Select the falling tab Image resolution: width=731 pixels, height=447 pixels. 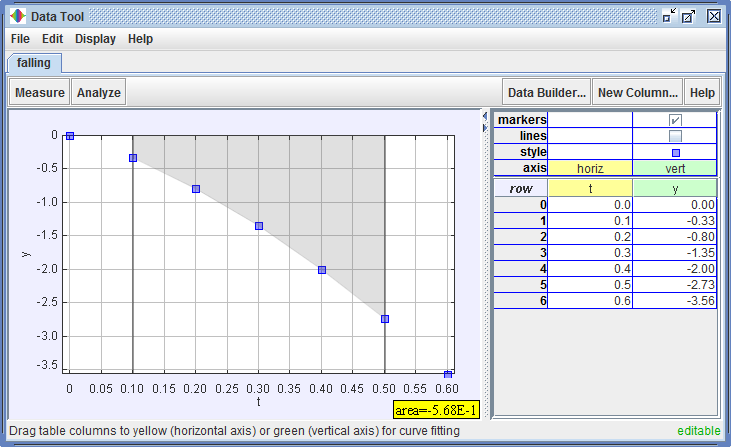point(34,62)
